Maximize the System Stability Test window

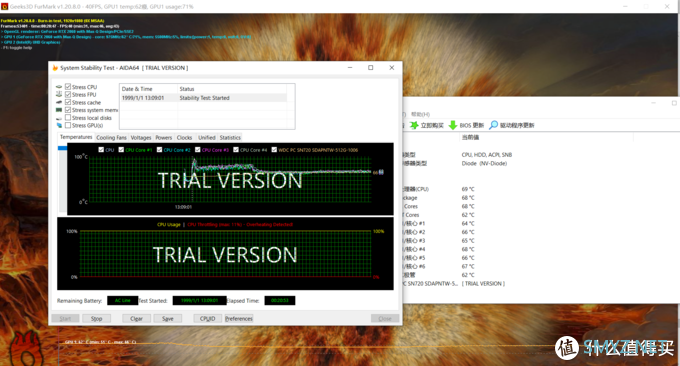[x=370, y=68]
